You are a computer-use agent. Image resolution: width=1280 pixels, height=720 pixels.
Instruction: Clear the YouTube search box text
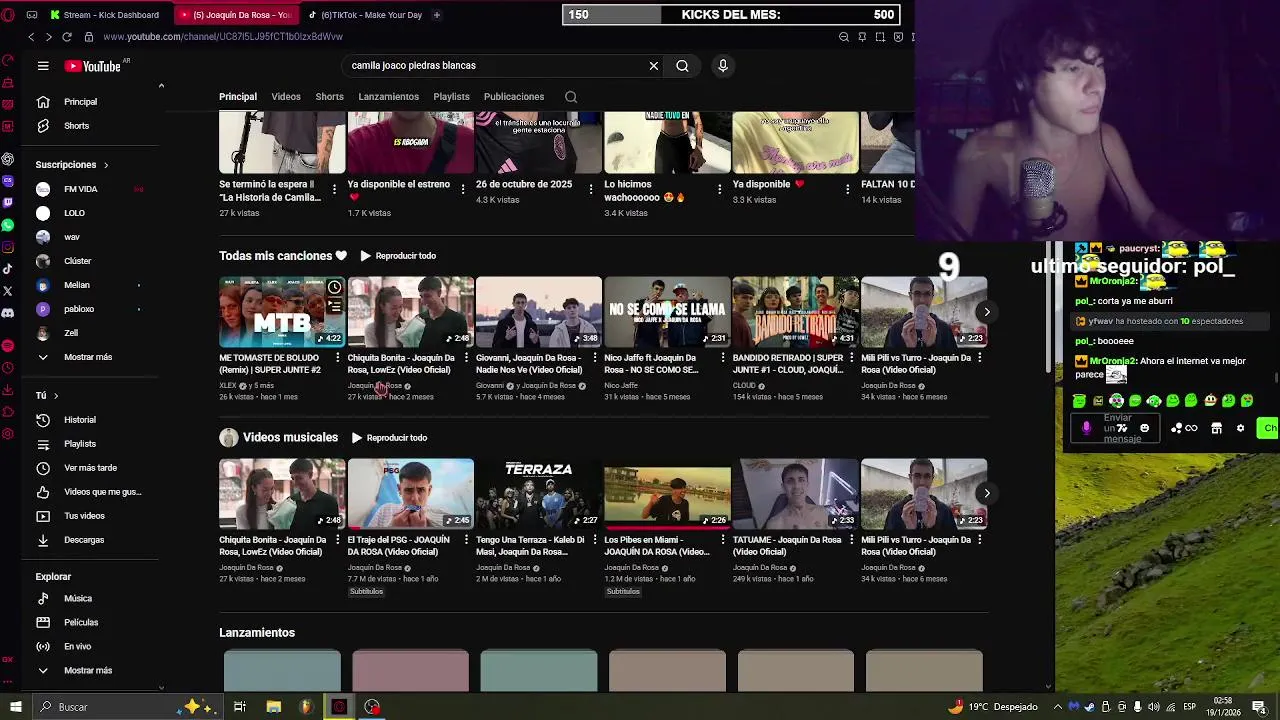click(654, 66)
